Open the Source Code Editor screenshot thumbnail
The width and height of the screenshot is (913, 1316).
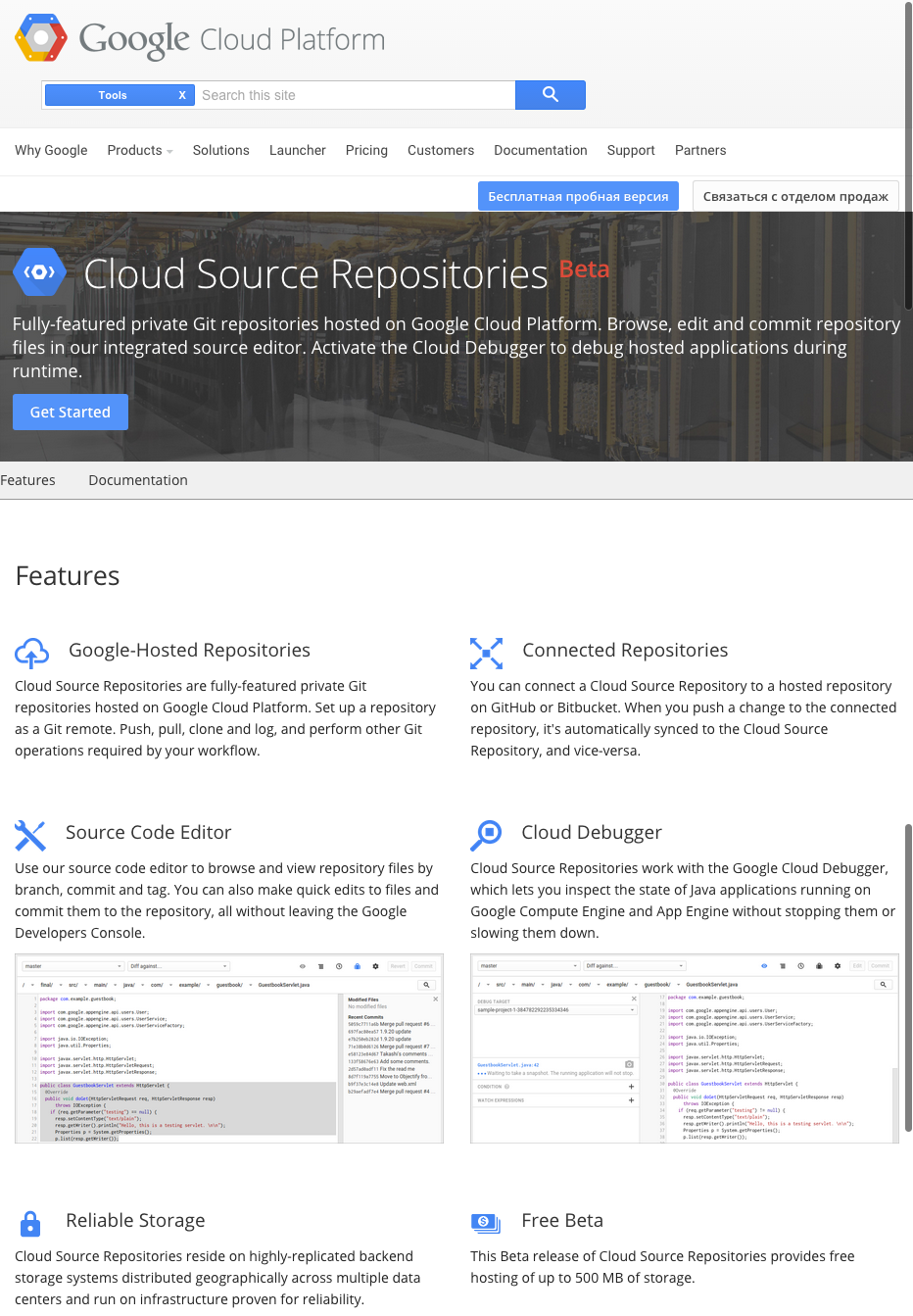pos(229,1048)
